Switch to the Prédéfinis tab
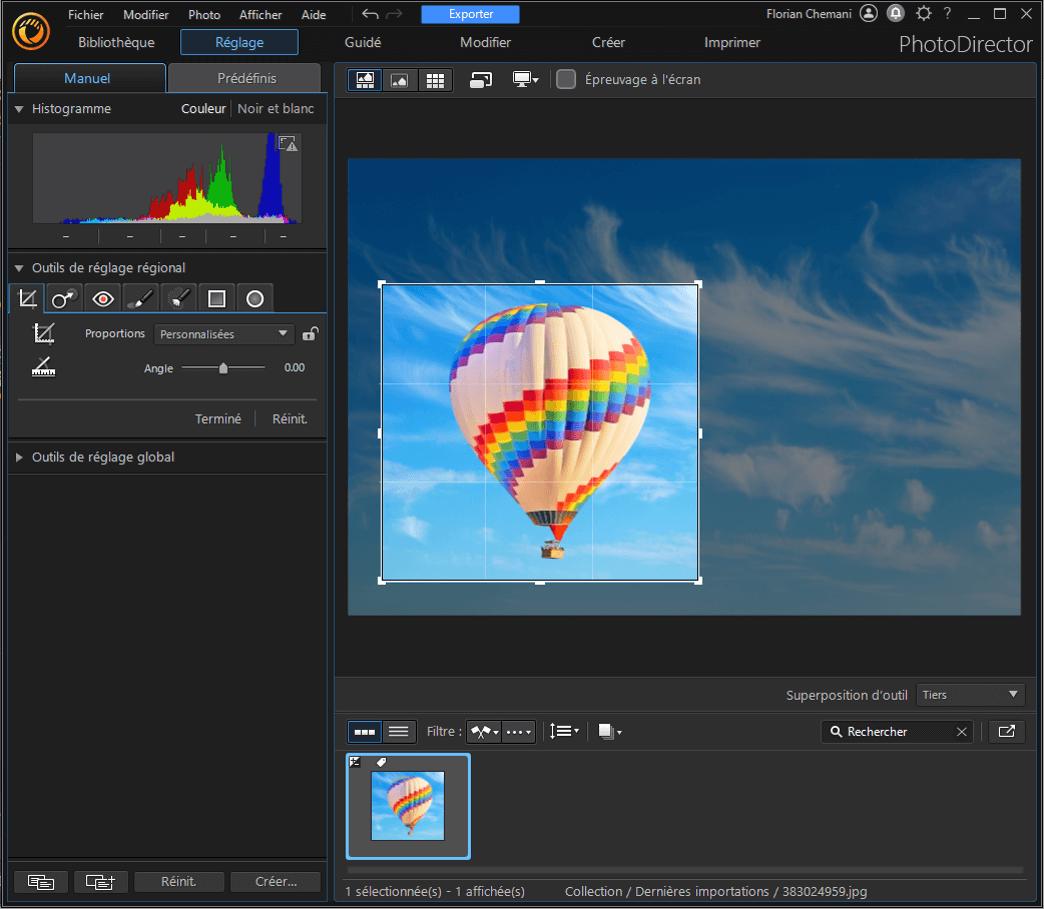Viewport: 1044px width, 909px height. (x=246, y=78)
